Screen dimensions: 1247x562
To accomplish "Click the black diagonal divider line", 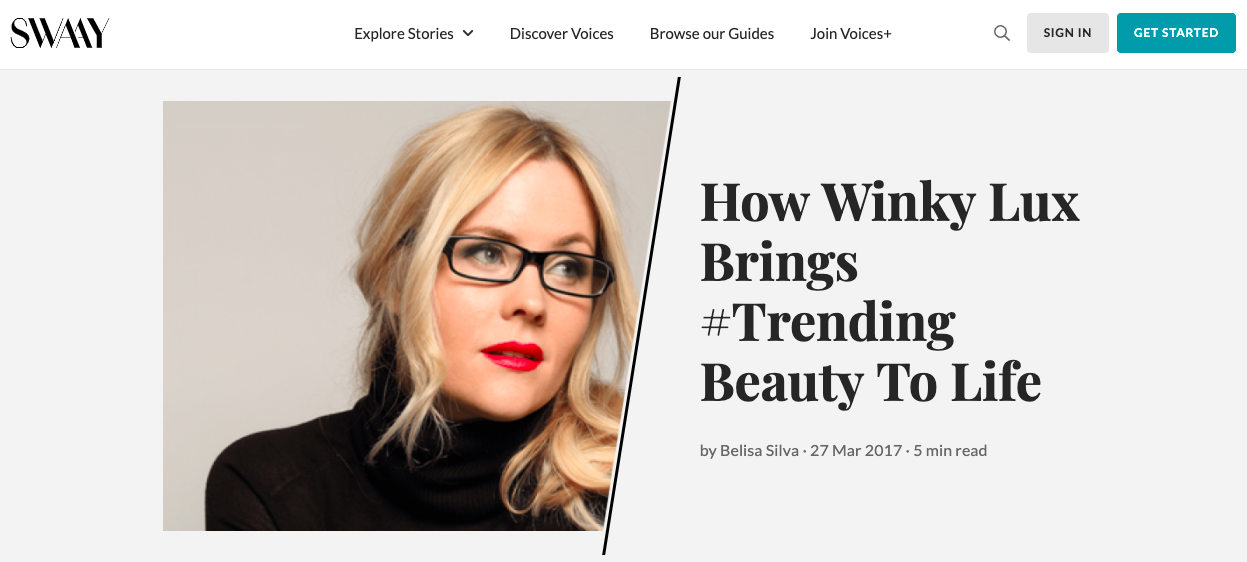I will tap(642, 316).
